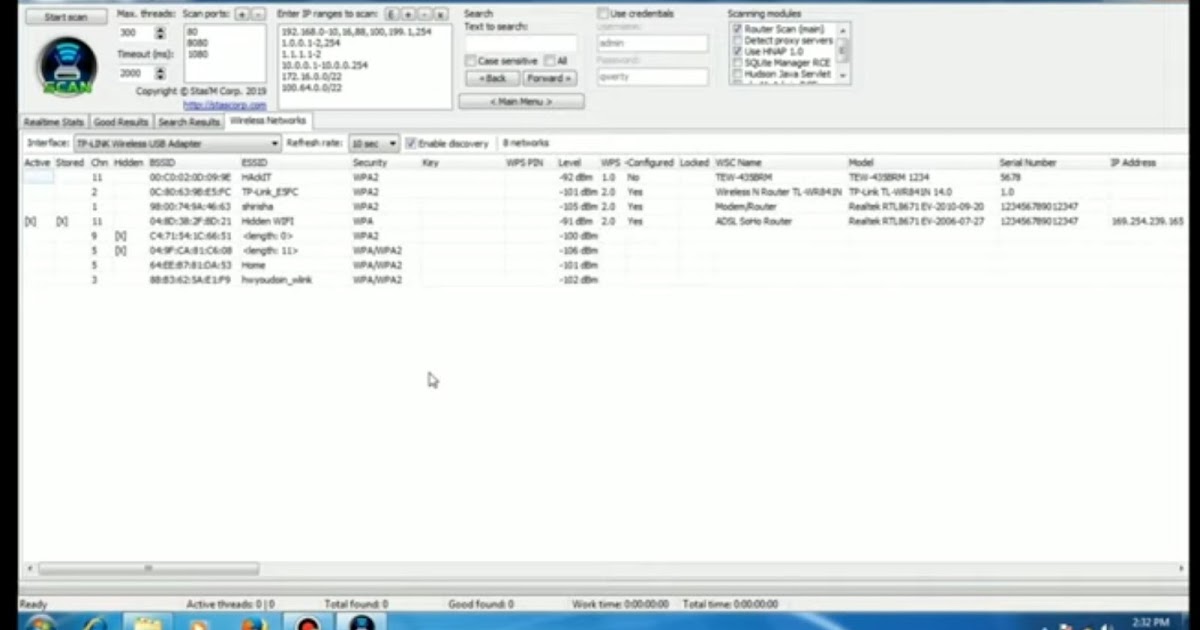This screenshot has height=630, width=1200.
Task: Toggle the Router Scan (main) module checkbox
Action: (x=737, y=29)
